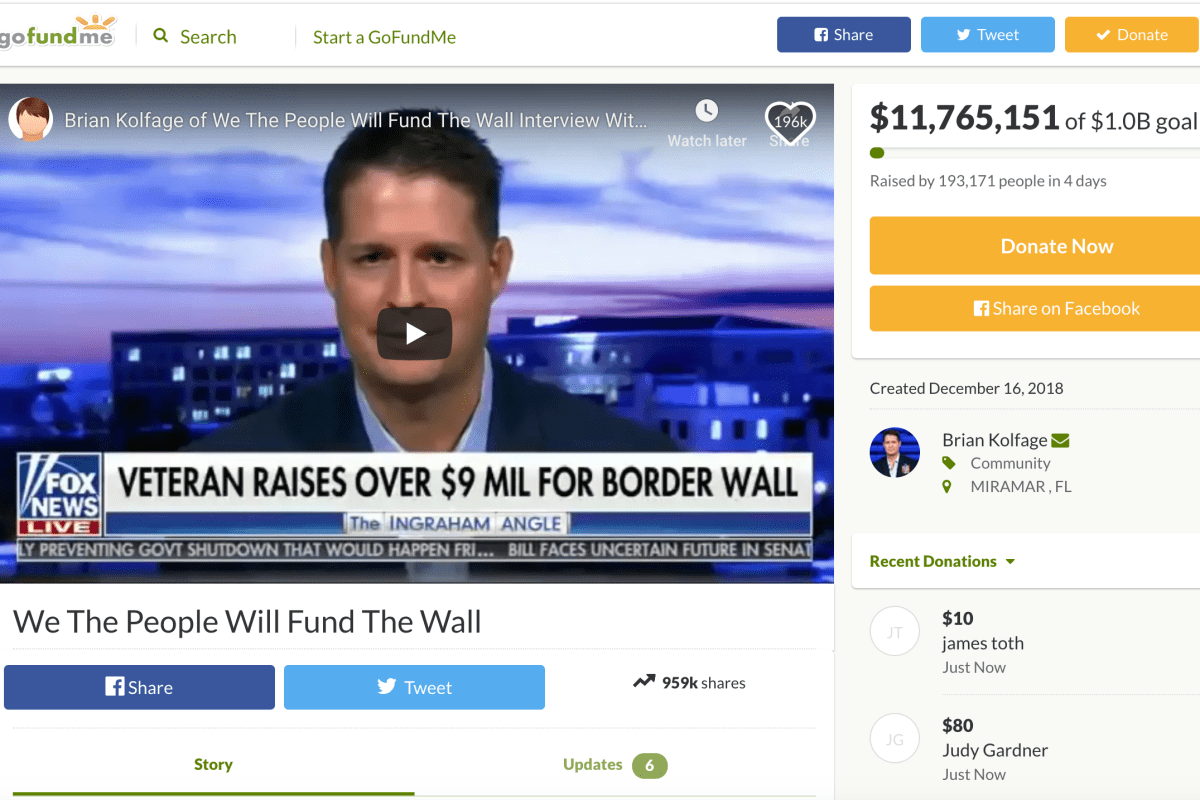Click the header Tweet button
Screen dimensions: 1200x800
tap(987, 35)
